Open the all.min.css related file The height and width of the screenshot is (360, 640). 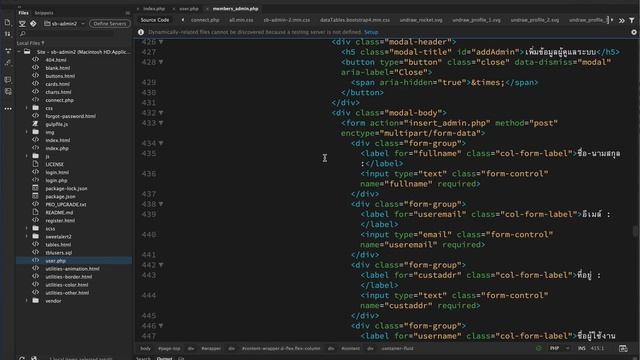(x=241, y=20)
